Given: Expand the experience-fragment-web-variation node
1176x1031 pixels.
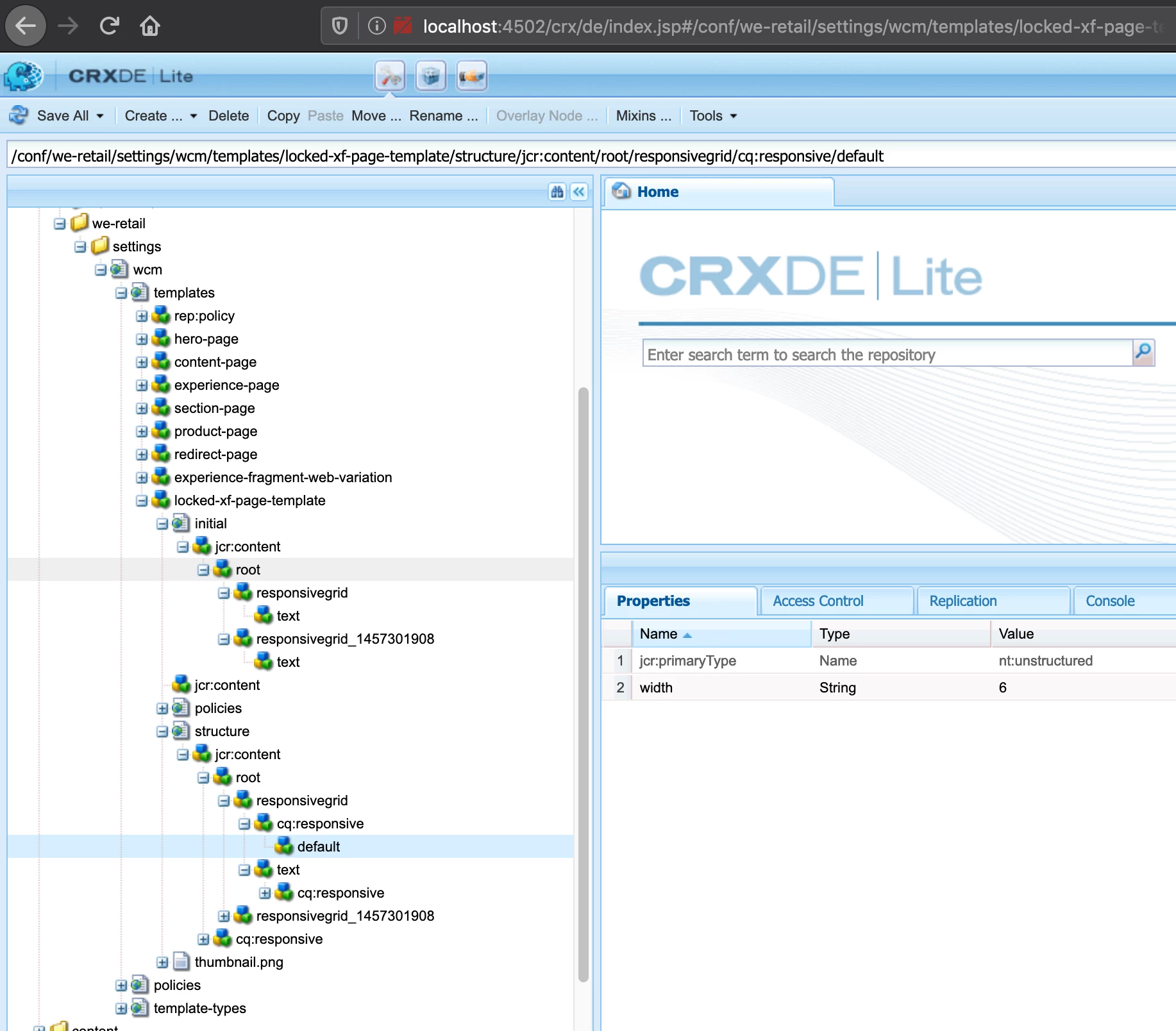Looking at the screenshot, I should [x=142, y=478].
